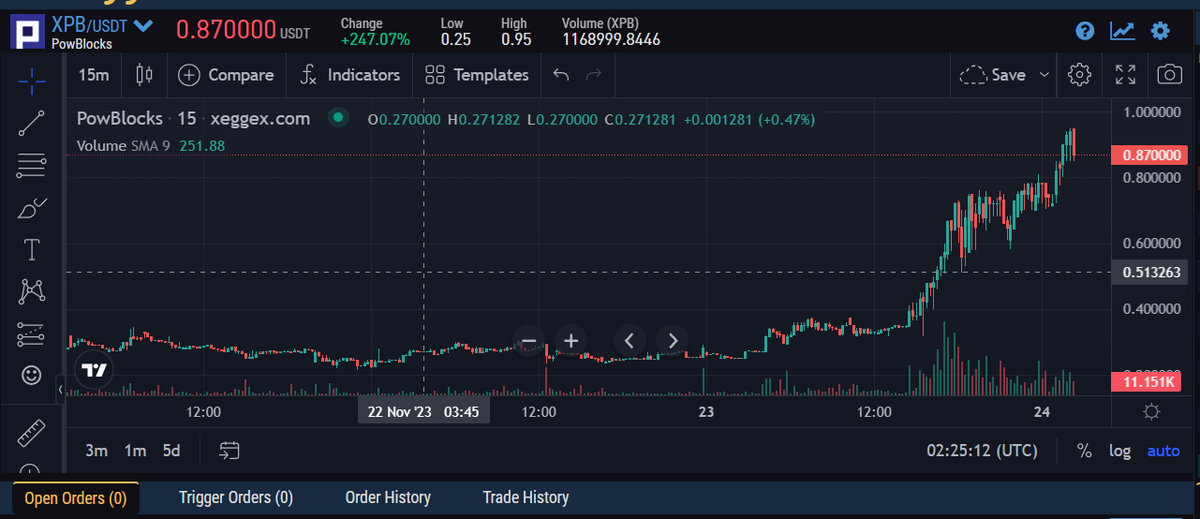Click the 0.513263 crosshair price label

[x=1153, y=272]
